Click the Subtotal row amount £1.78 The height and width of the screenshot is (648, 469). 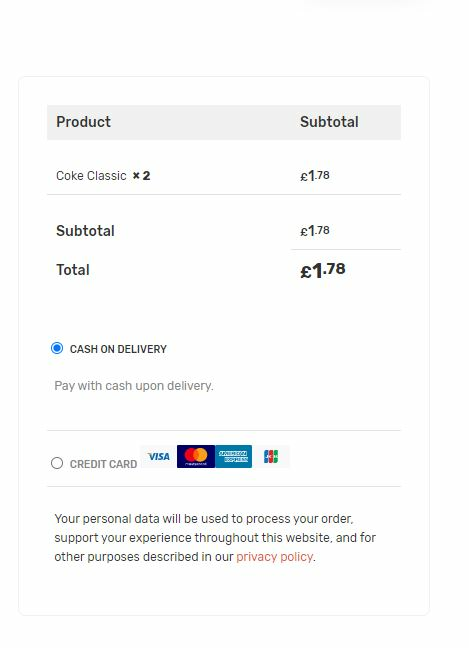tap(315, 230)
